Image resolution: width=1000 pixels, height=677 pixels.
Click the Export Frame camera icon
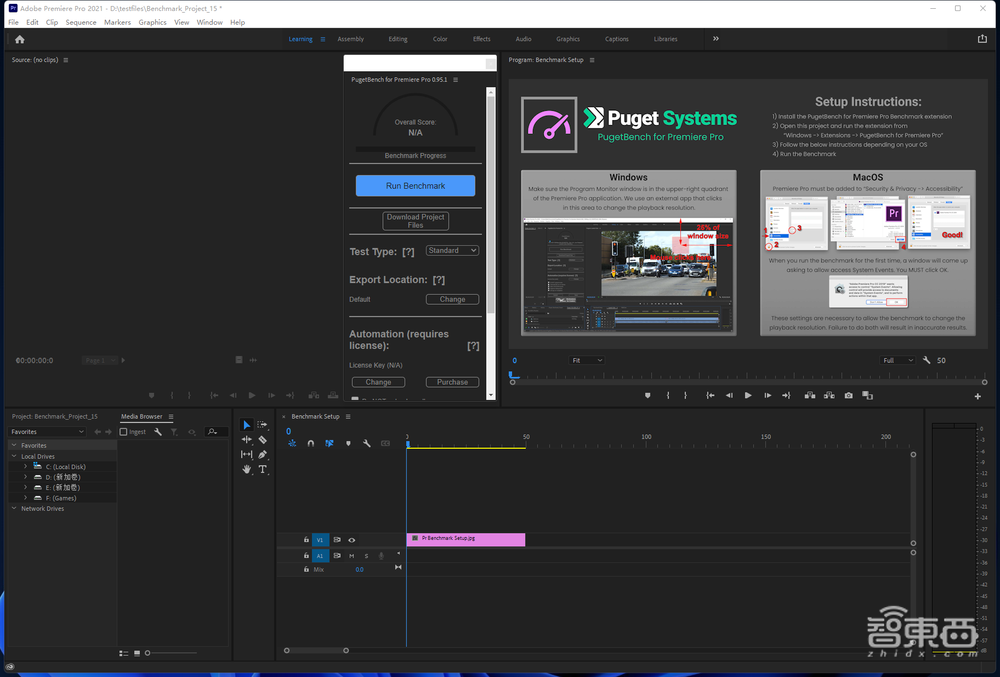click(848, 396)
